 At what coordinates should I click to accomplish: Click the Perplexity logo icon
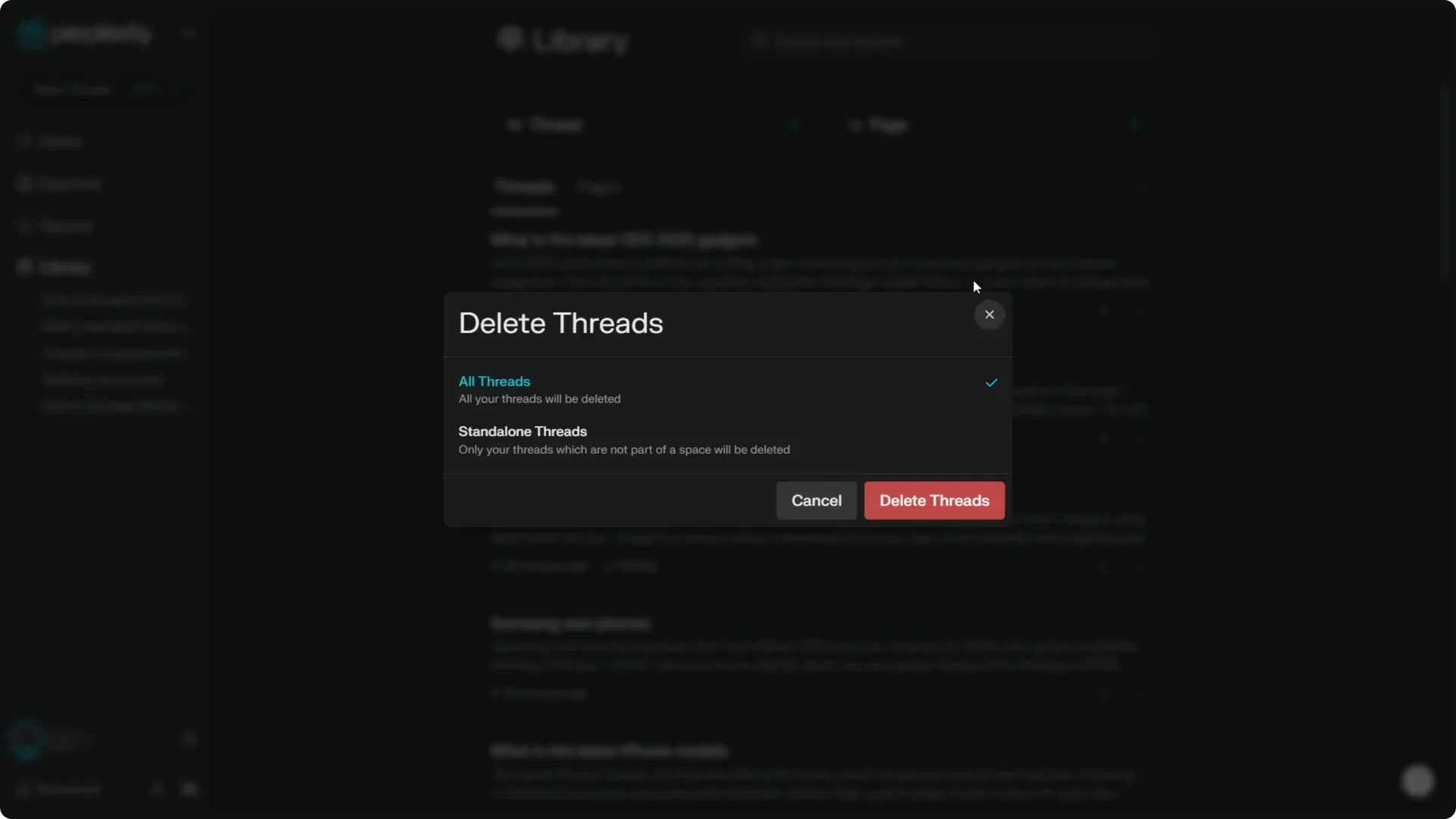[x=29, y=33]
